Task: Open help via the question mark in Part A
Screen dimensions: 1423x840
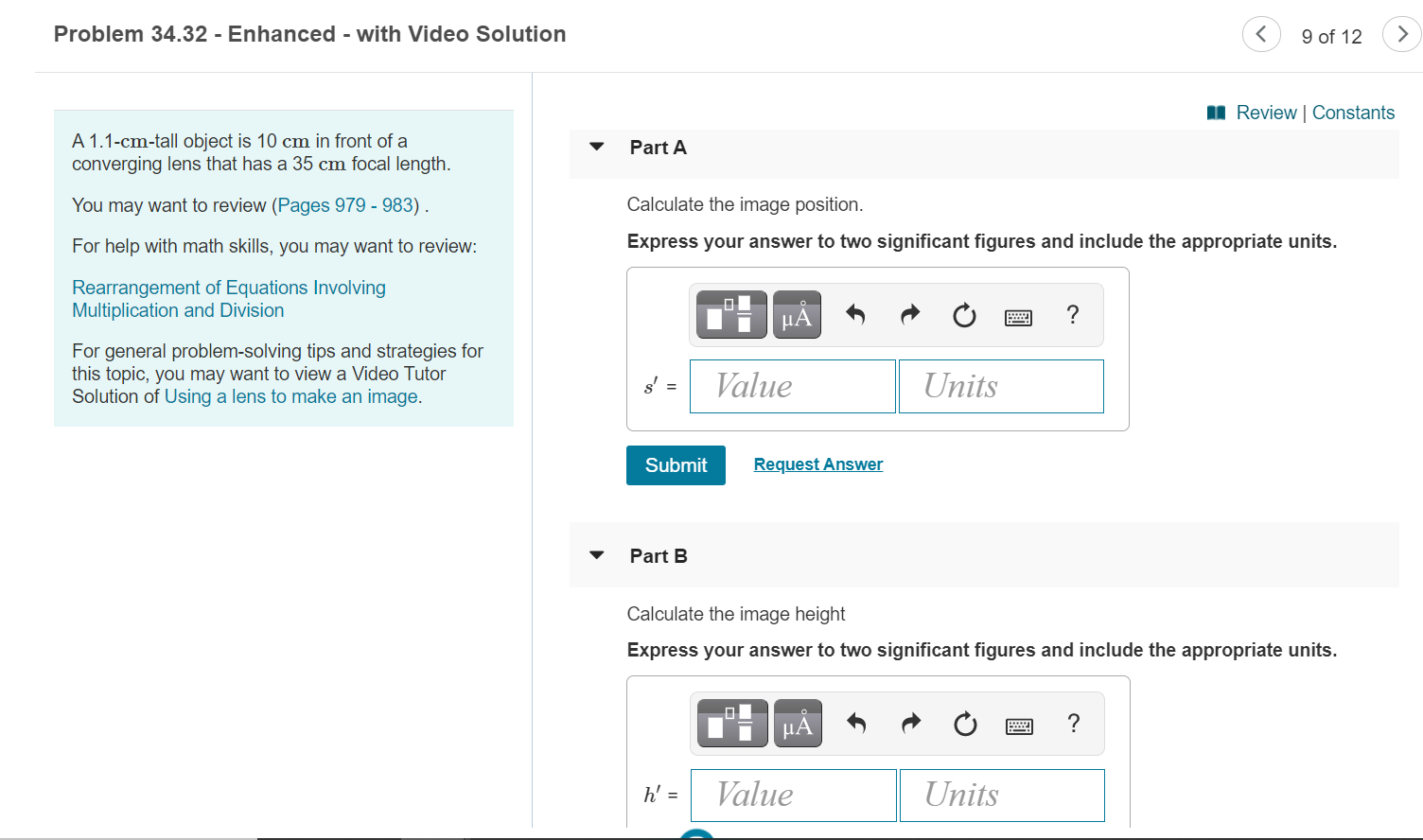Action: (1072, 314)
